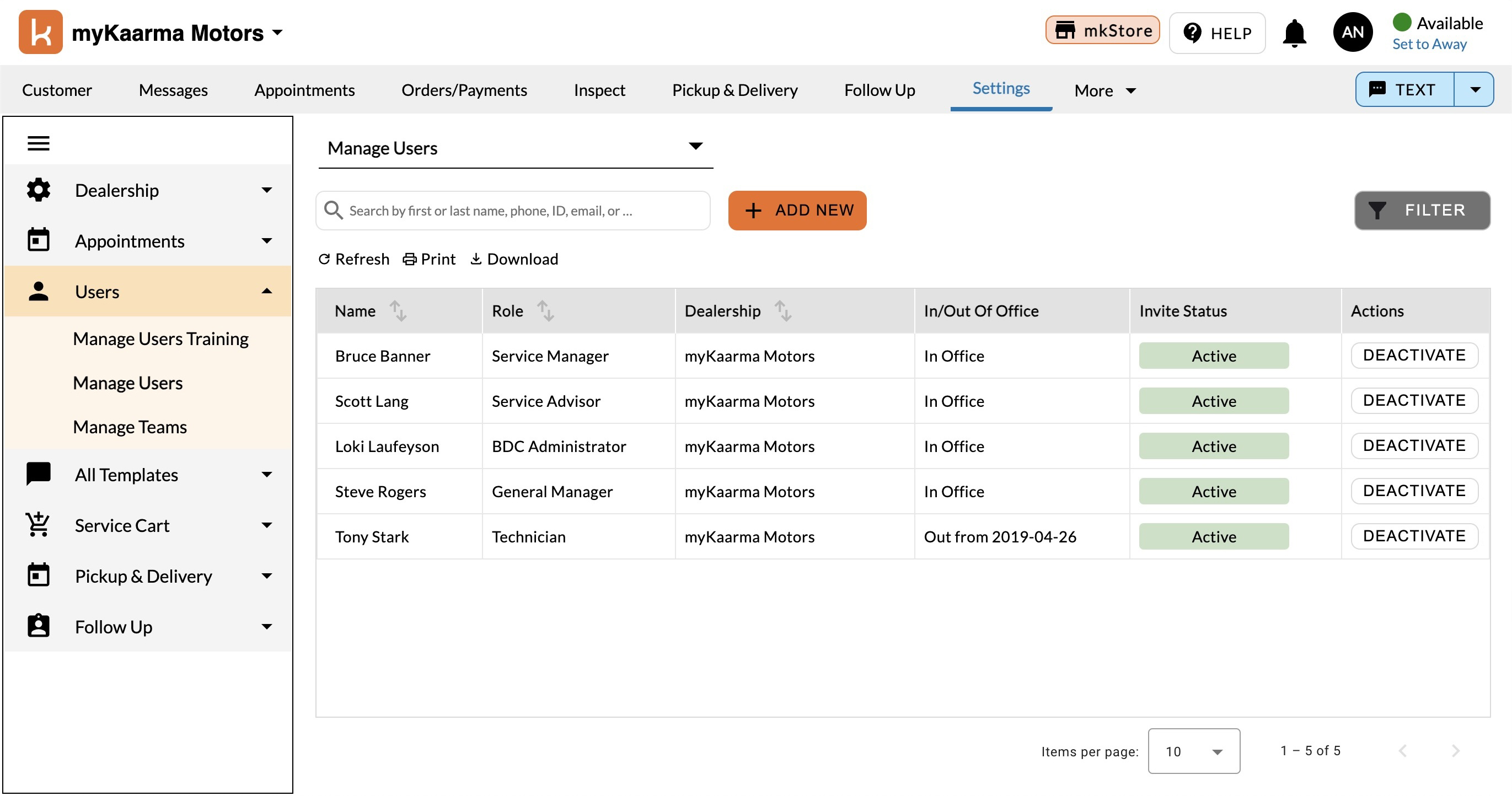This screenshot has width=1512, height=796.
Task: Open the Inspect tab
Action: 599,90
